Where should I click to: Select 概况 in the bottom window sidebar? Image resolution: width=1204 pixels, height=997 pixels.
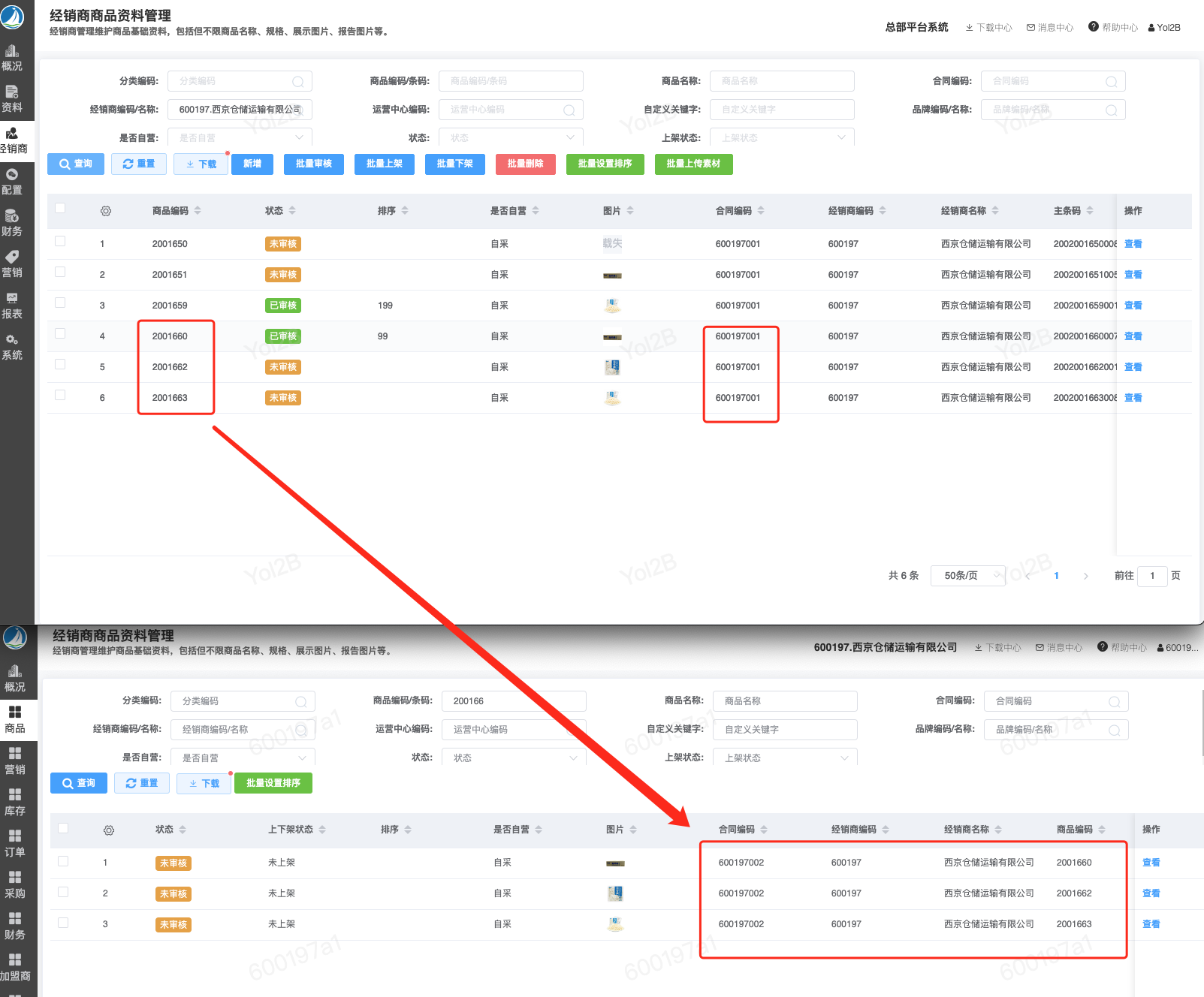point(15,678)
